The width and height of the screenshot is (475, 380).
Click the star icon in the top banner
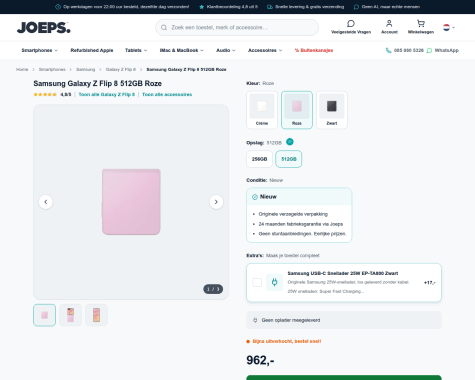click(x=201, y=7)
